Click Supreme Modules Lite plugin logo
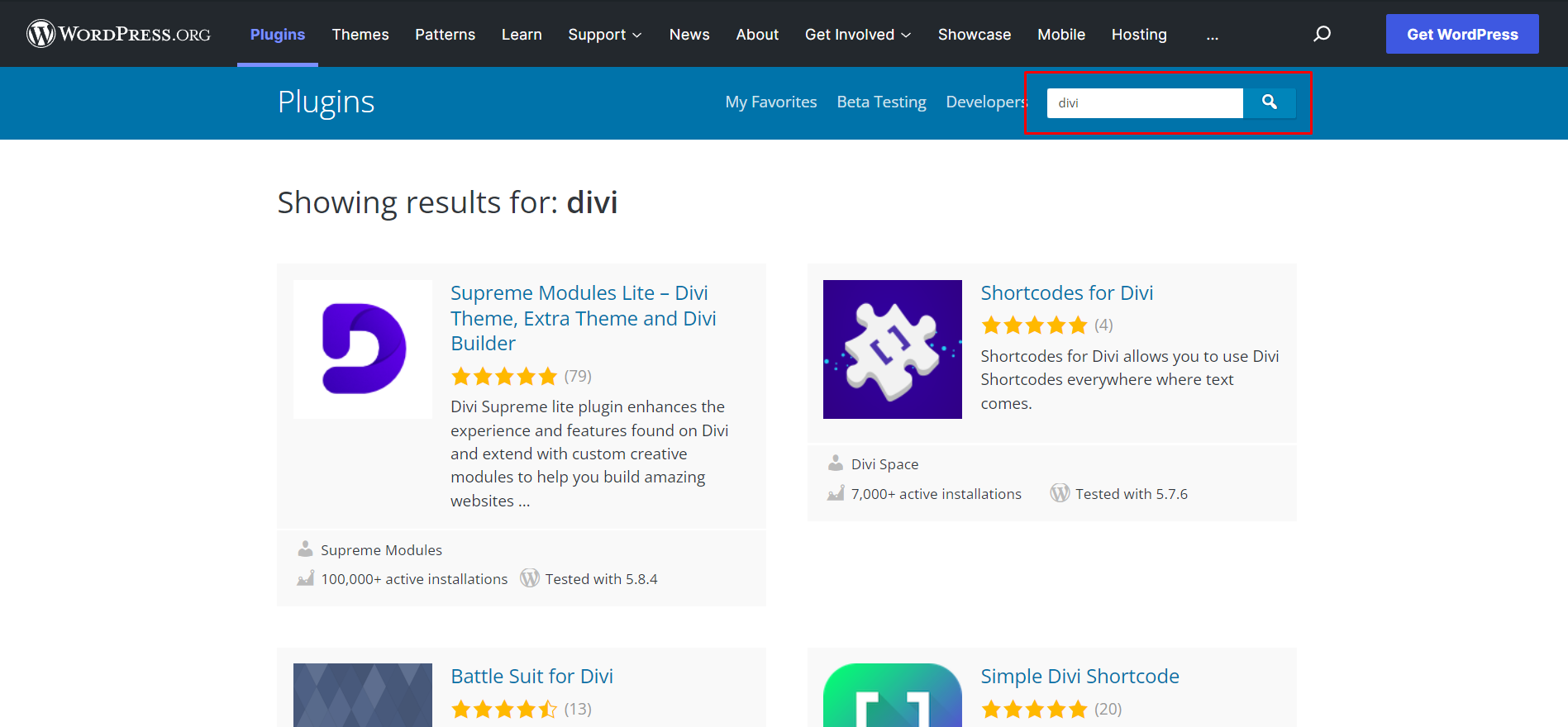Image resolution: width=1568 pixels, height=727 pixels. click(363, 349)
